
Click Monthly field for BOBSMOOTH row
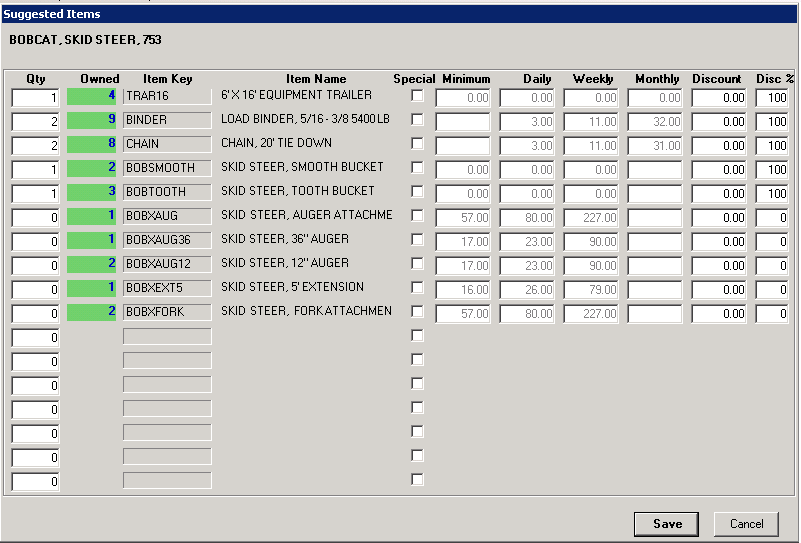tap(654, 170)
